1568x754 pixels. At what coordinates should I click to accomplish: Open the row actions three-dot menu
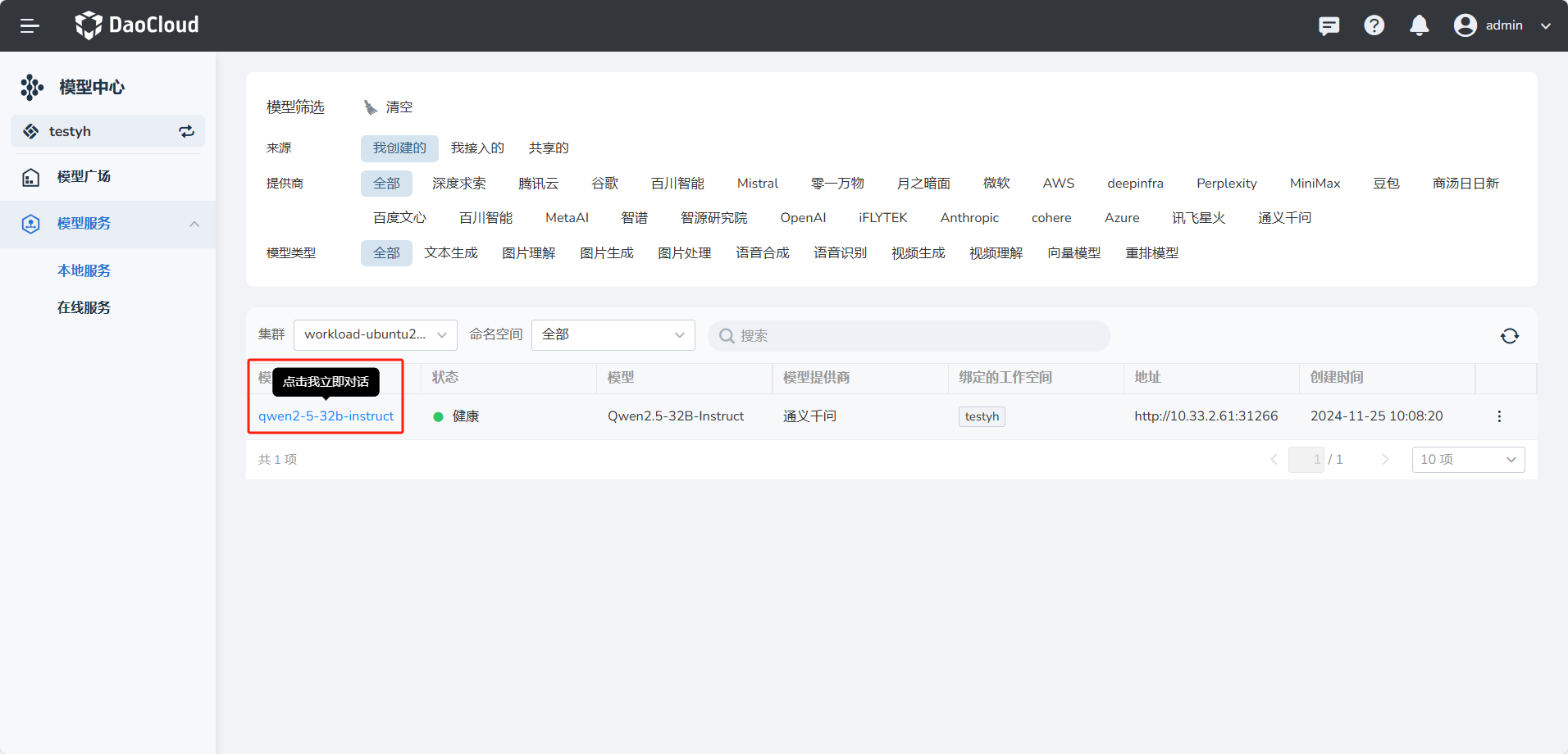[1499, 416]
